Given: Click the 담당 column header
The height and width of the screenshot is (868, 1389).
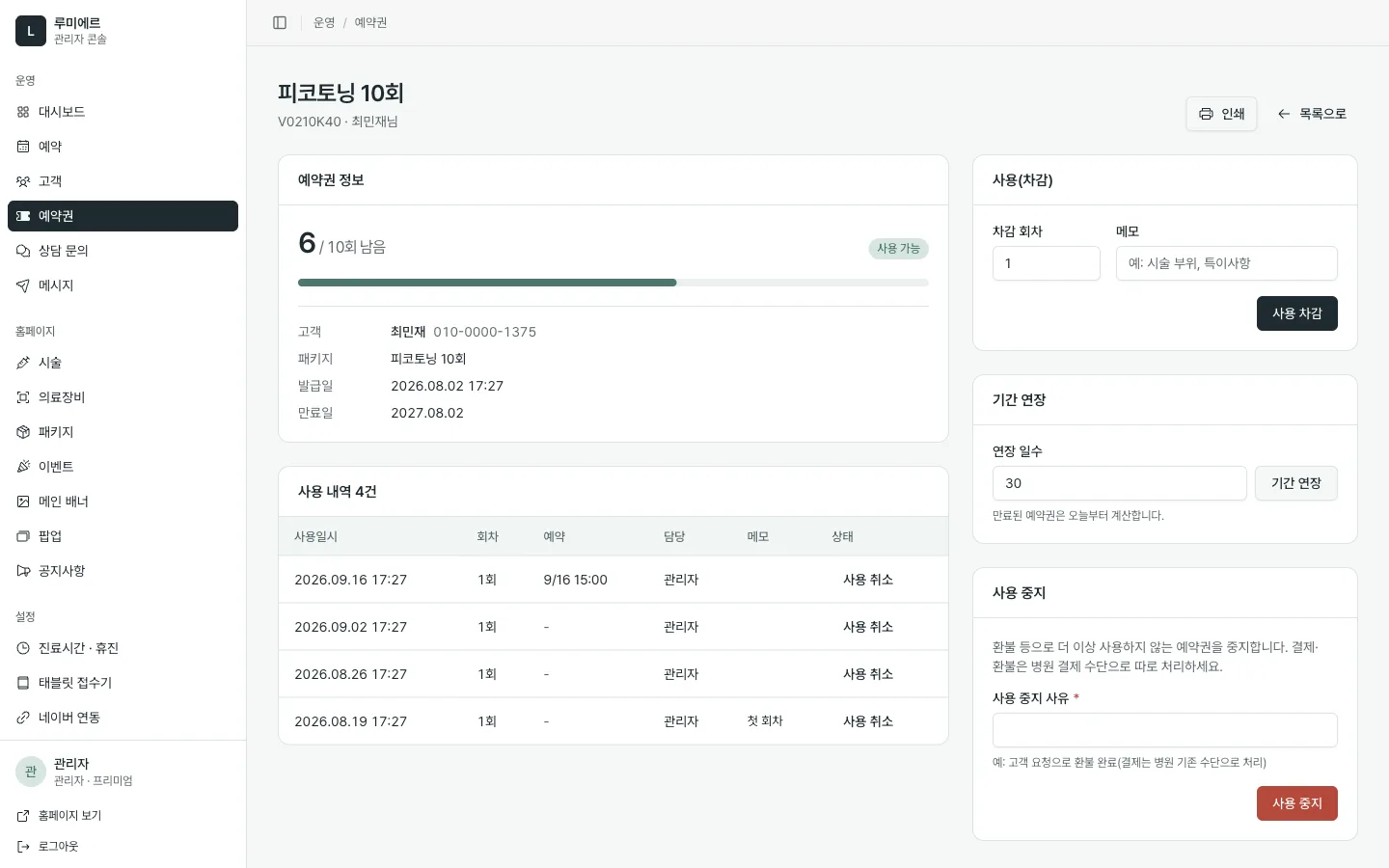Looking at the screenshot, I should point(674,536).
